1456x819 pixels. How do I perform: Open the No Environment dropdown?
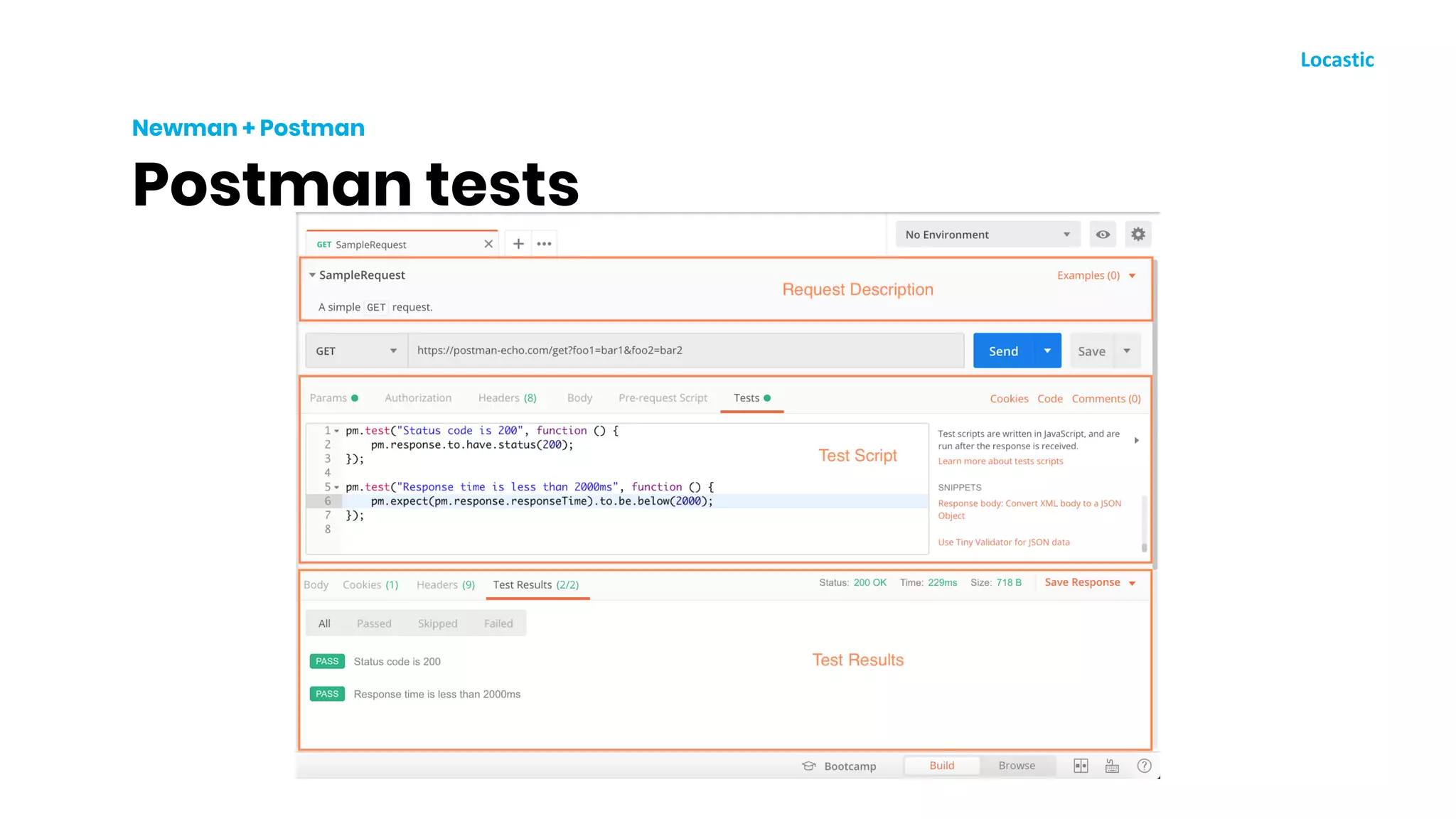pos(987,235)
